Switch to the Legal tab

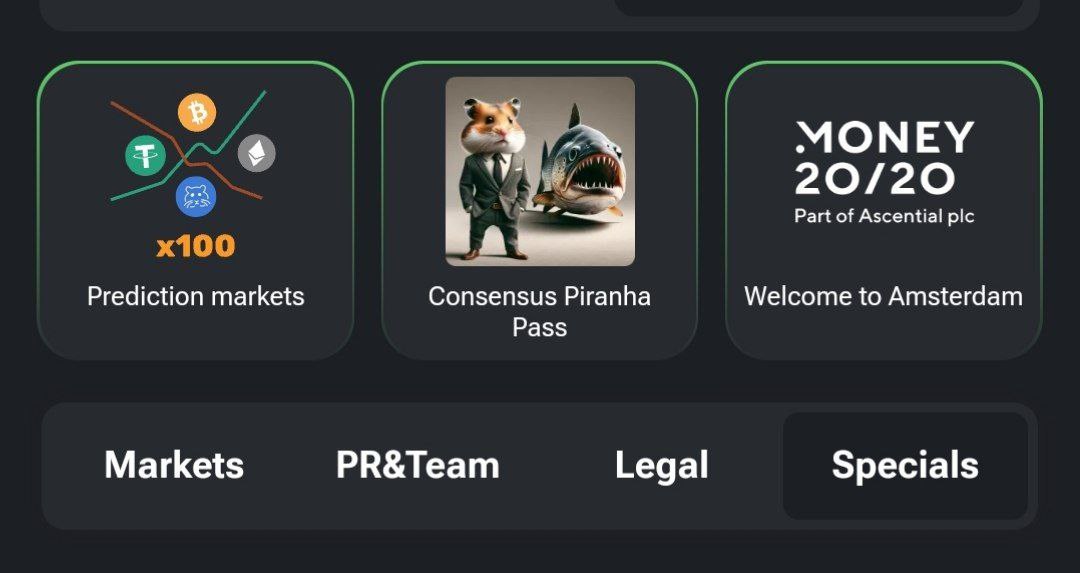click(x=661, y=466)
